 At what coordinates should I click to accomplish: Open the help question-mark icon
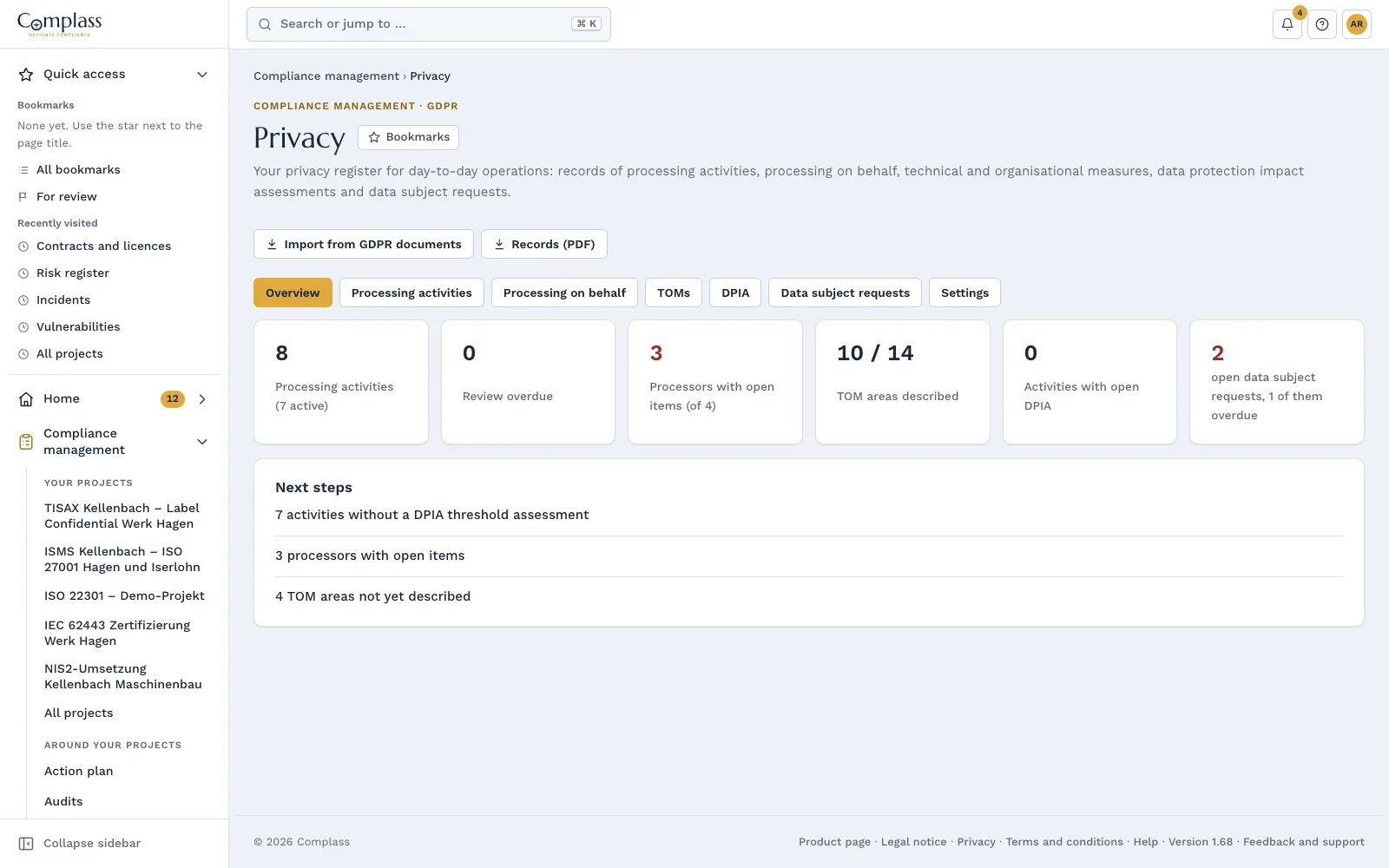tap(1322, 24)
